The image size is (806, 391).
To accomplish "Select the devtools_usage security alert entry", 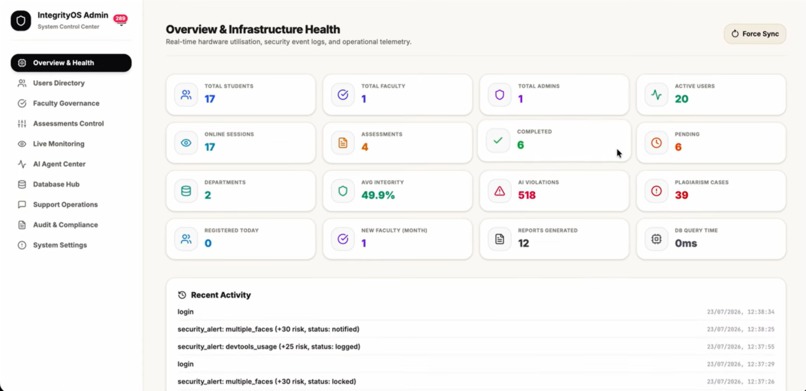I will [476, 347].
